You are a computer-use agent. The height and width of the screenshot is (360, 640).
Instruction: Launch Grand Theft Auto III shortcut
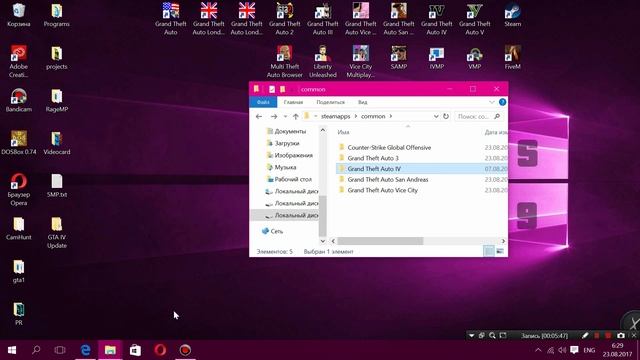(x=322, y=19)
